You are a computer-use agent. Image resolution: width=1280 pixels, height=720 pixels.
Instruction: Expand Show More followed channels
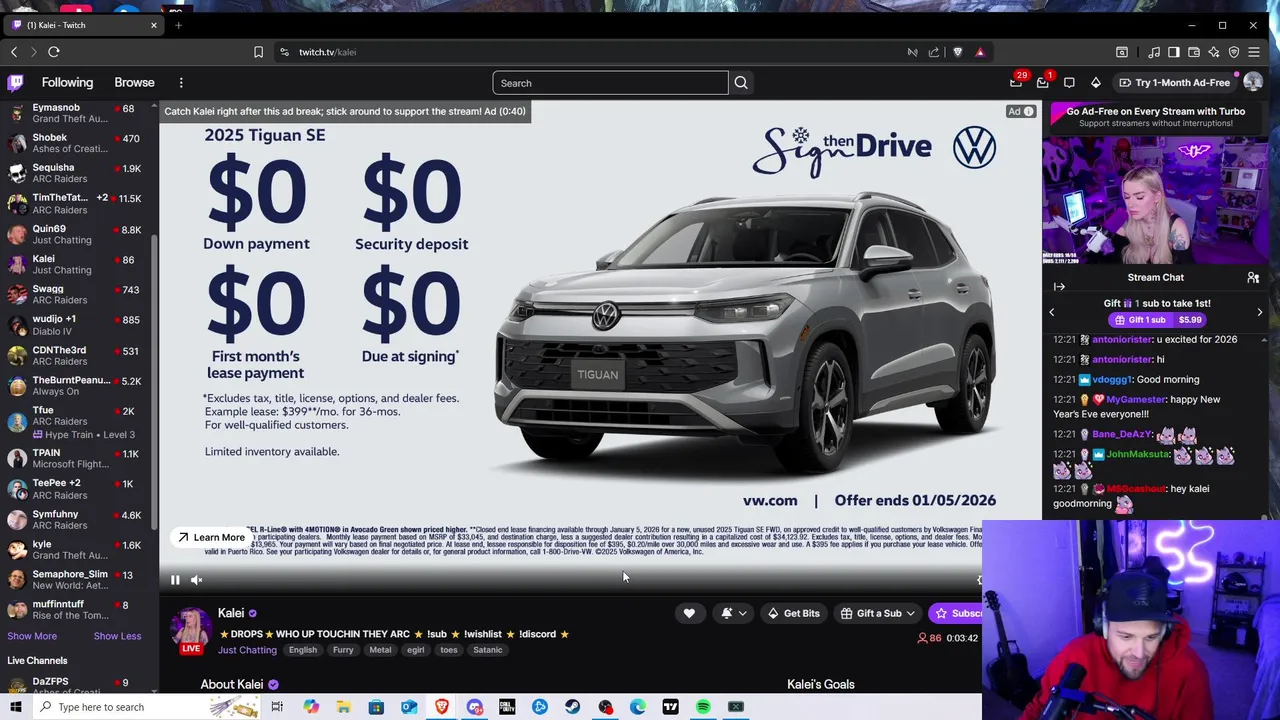(32, 636)
